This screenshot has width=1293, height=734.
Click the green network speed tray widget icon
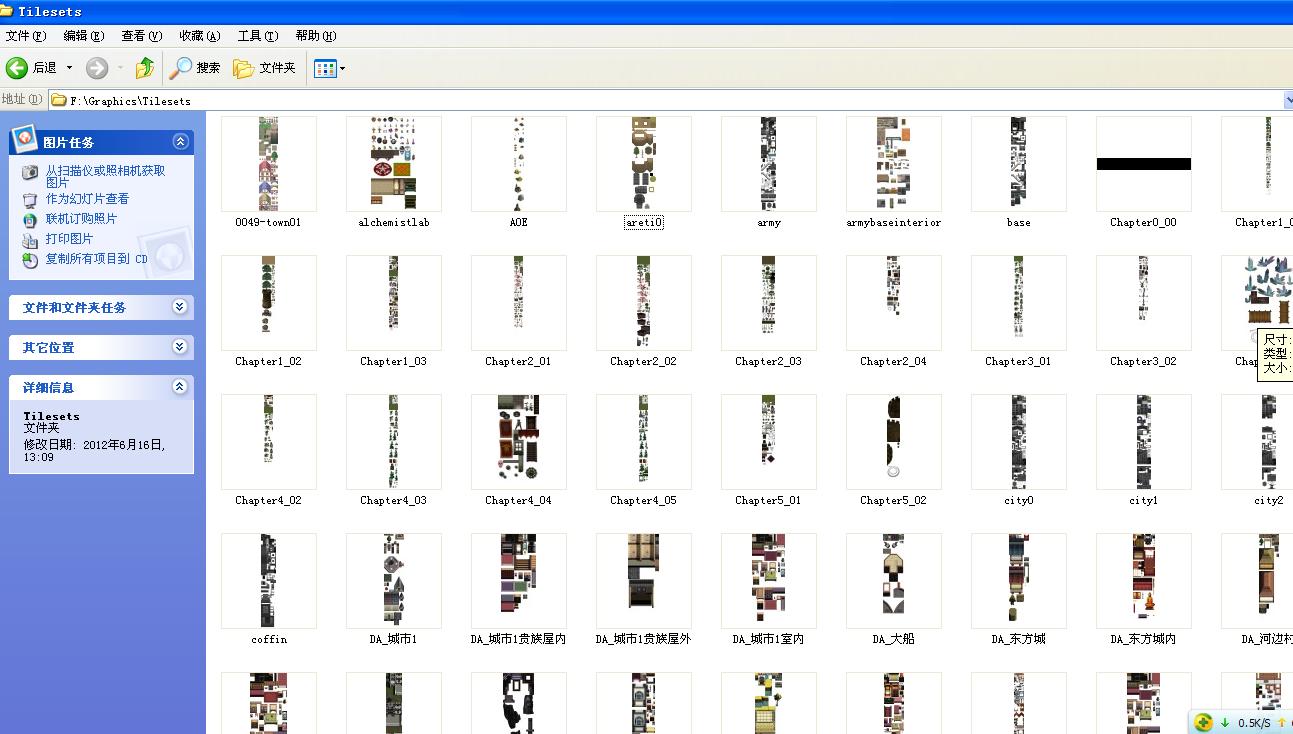(1204, 722)
